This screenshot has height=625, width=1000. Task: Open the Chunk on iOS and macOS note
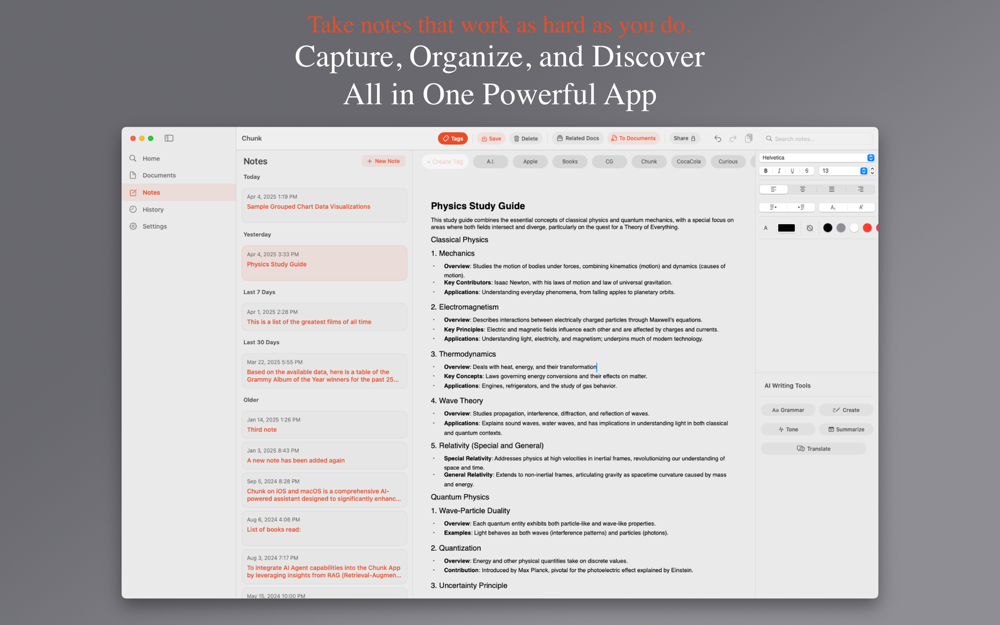click(324, 490)
